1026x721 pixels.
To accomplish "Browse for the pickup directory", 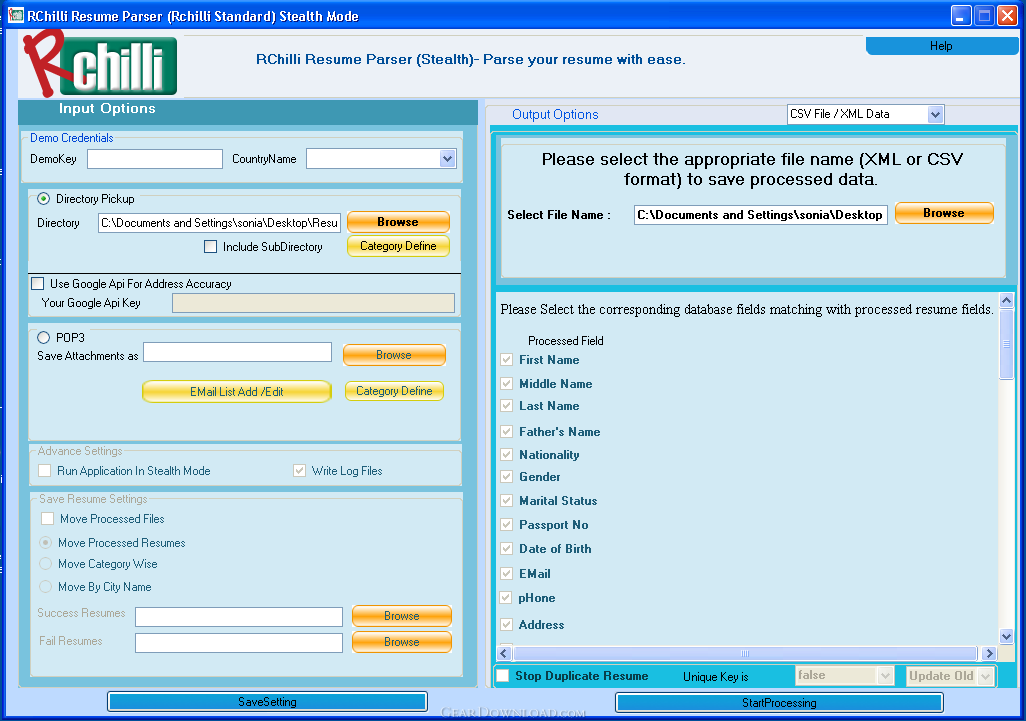I will pos(398,222).
